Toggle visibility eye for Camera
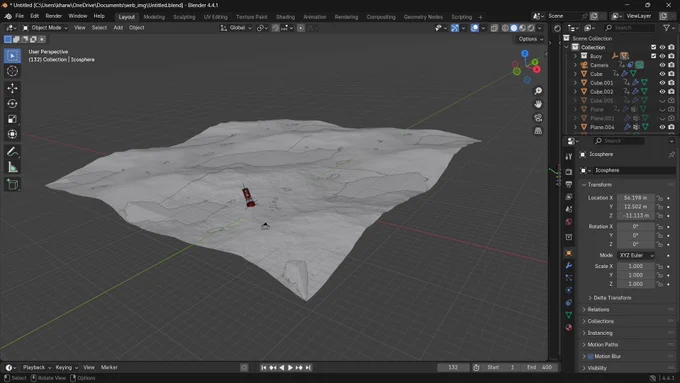This screenshot has width=680, height=383. [x=662, y=65]
